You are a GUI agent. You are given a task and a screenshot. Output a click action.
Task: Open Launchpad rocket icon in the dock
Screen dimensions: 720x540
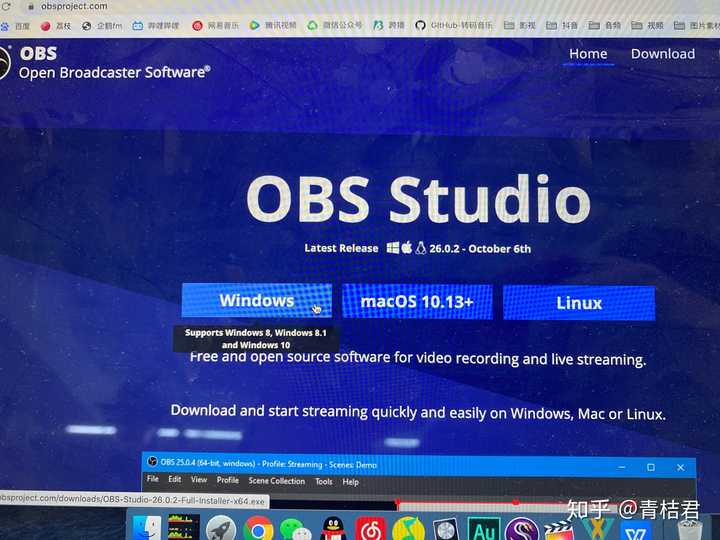(x=221, y=528)
